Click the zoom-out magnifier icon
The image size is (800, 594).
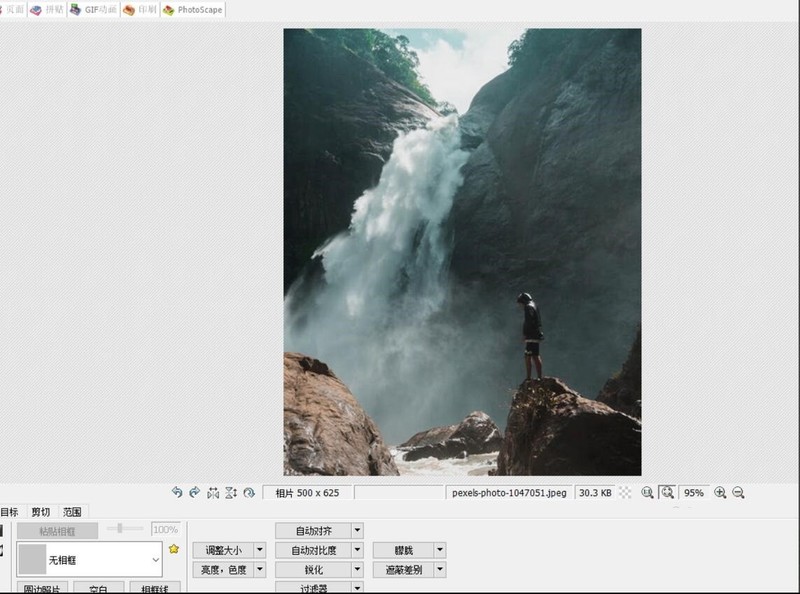coord(737,491)
